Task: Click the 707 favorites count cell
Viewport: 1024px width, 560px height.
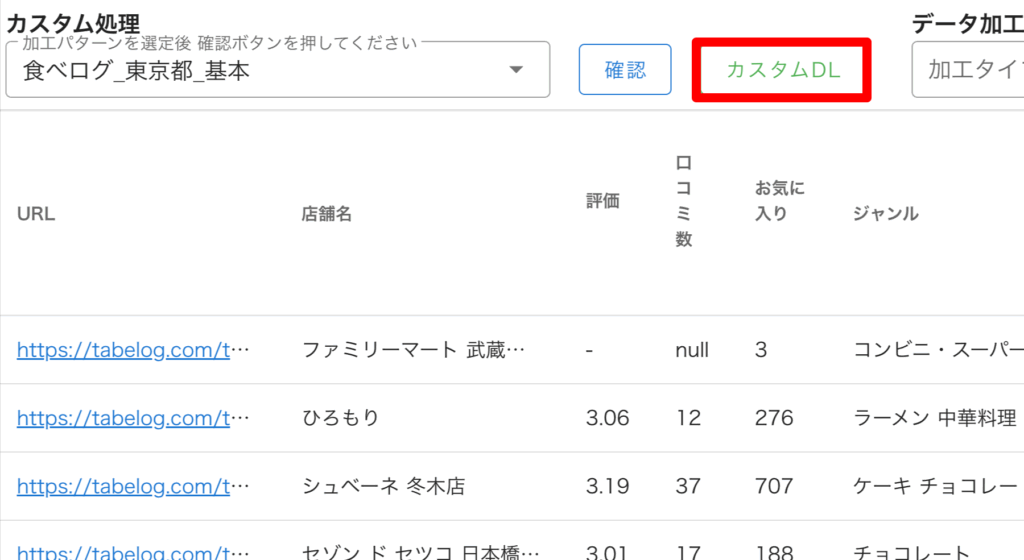Action: click(774, 487)
